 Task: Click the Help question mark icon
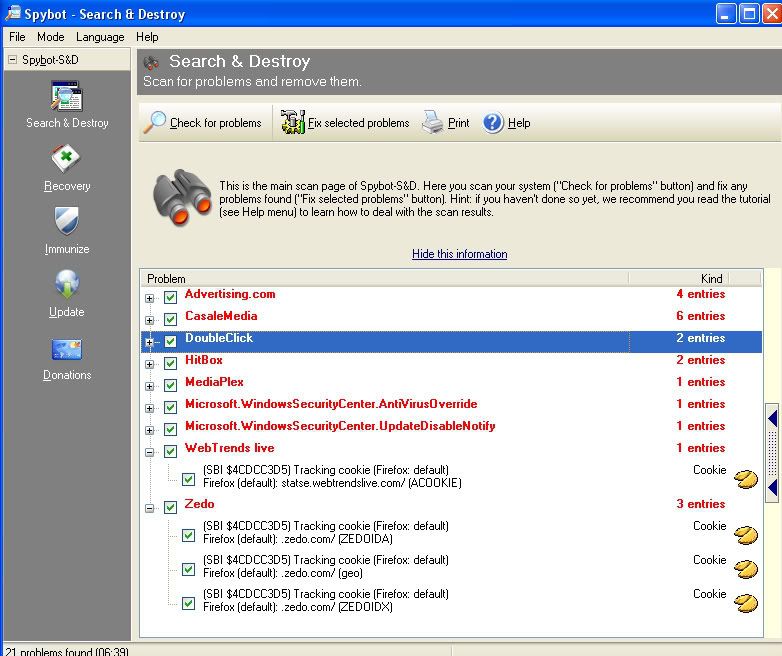click(x=493, y=123)
